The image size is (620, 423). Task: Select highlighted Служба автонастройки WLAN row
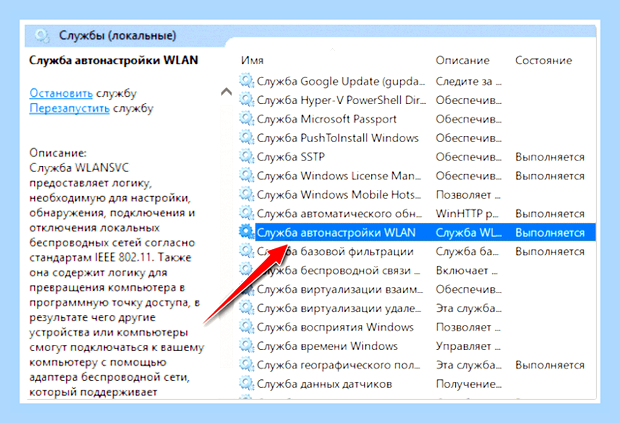click(417, 232)
